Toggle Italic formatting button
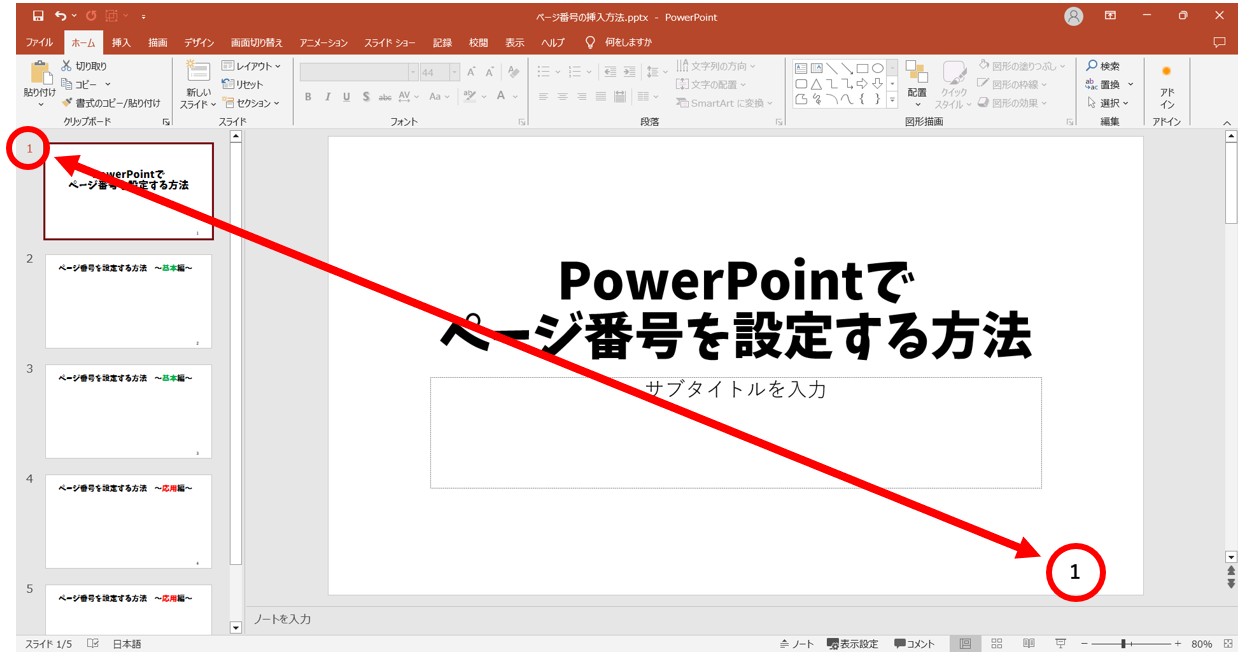The height and width of the screenshot is (658, 1256). tap(328, 97)
